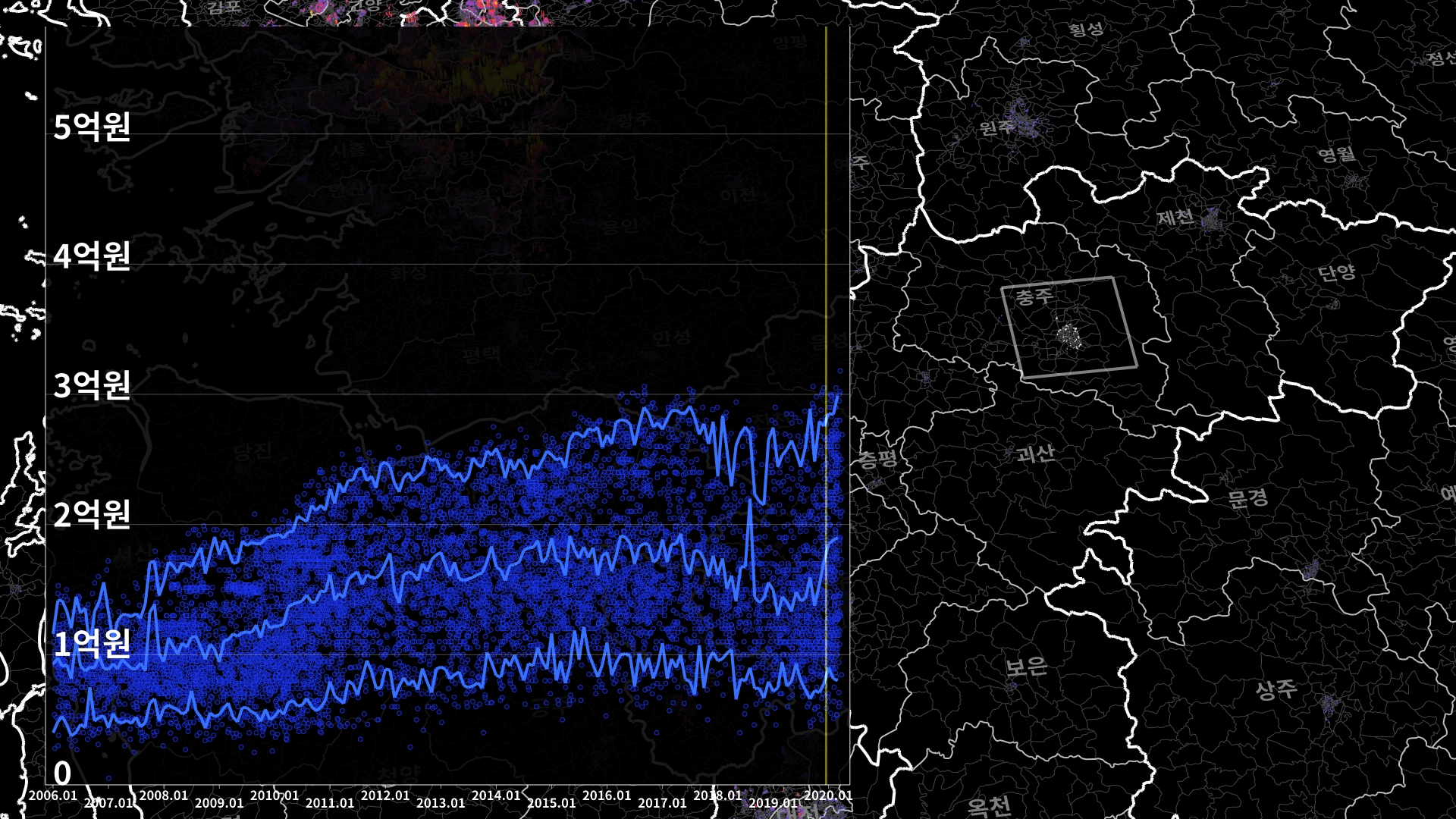The height and width of the screenshot is (819, 1456).
Task: Click the 2010.01 date tick label
Action: pyautogui.click(x=275, y=795)
